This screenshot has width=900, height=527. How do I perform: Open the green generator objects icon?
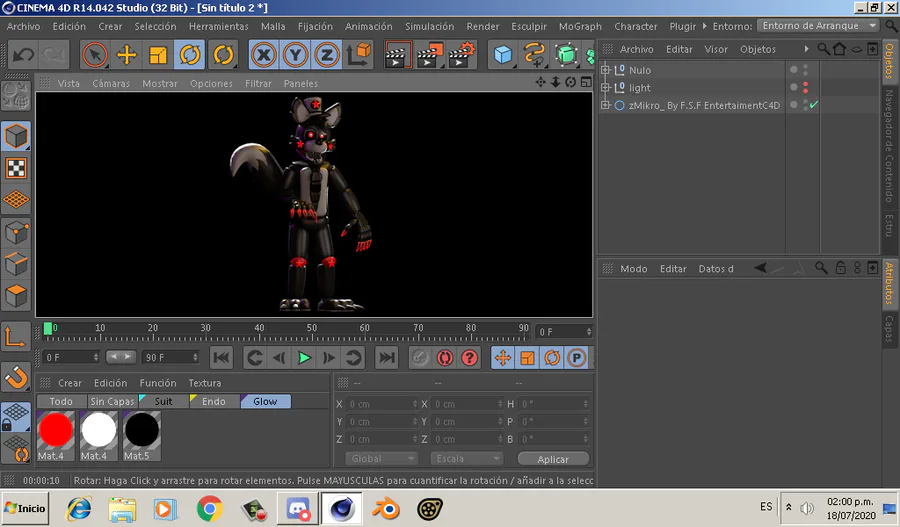click(x=566, y=55)
